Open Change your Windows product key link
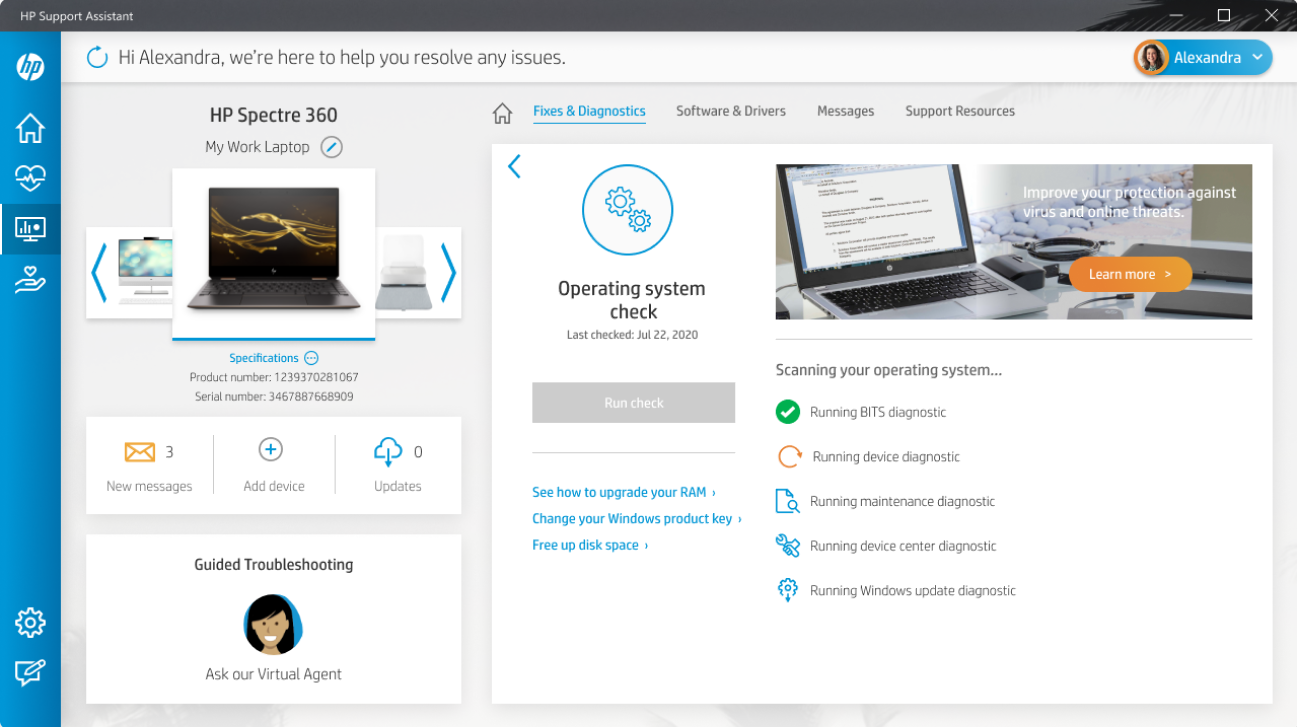This screenshot has width=1297, height=727. [637, 519]
